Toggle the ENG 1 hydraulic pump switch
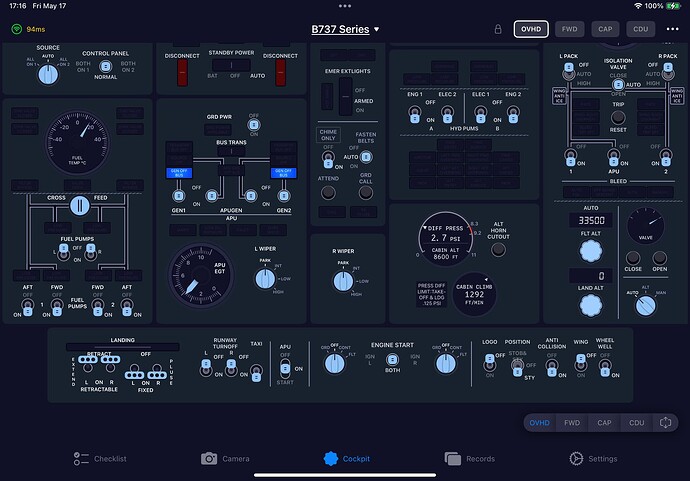 coord(415,114)
